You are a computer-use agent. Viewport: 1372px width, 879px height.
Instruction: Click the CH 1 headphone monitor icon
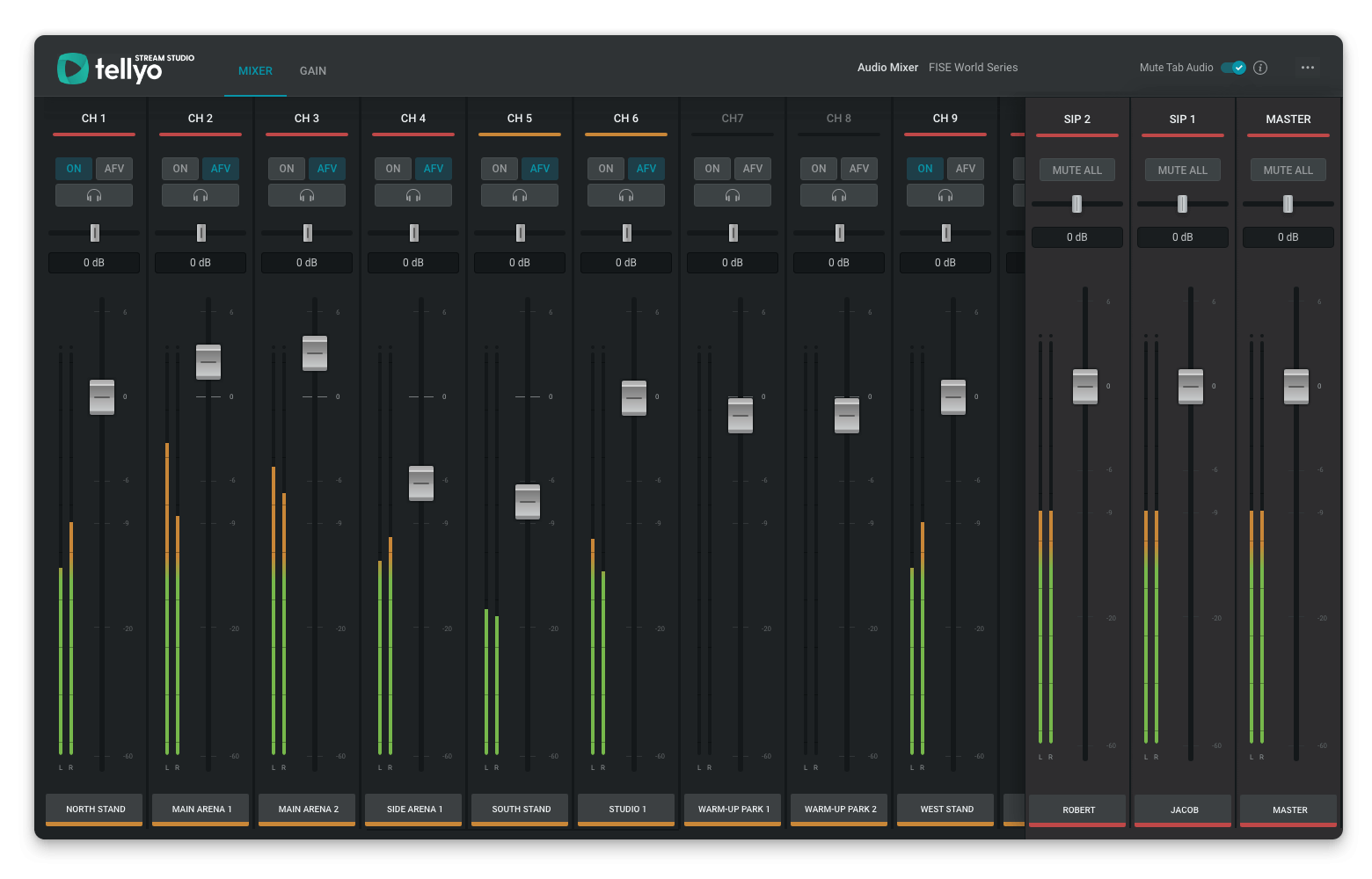[x=94, y=195]
